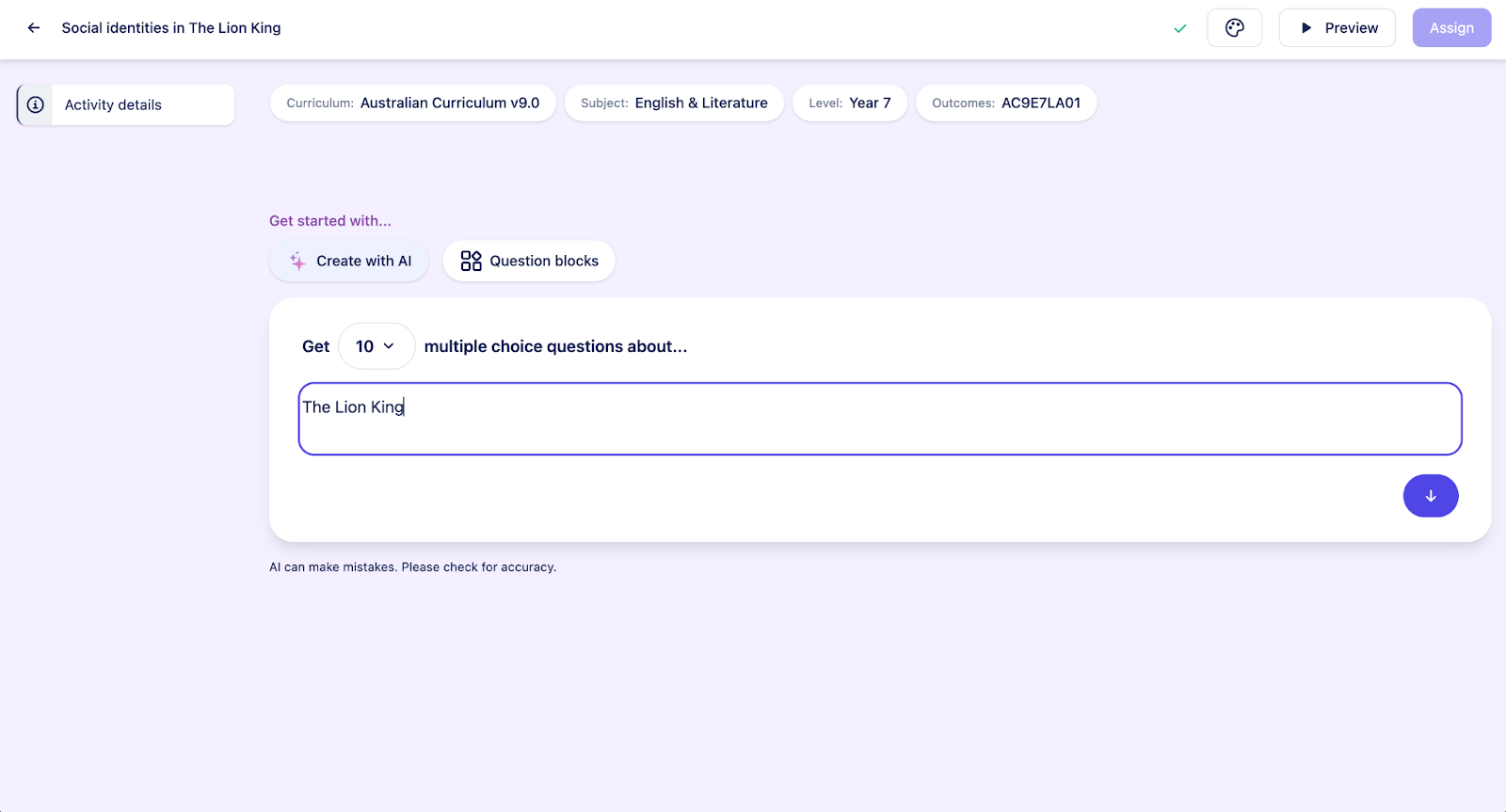Open the color palette theme icon

pyautogui.click(x=1235, y=28)
